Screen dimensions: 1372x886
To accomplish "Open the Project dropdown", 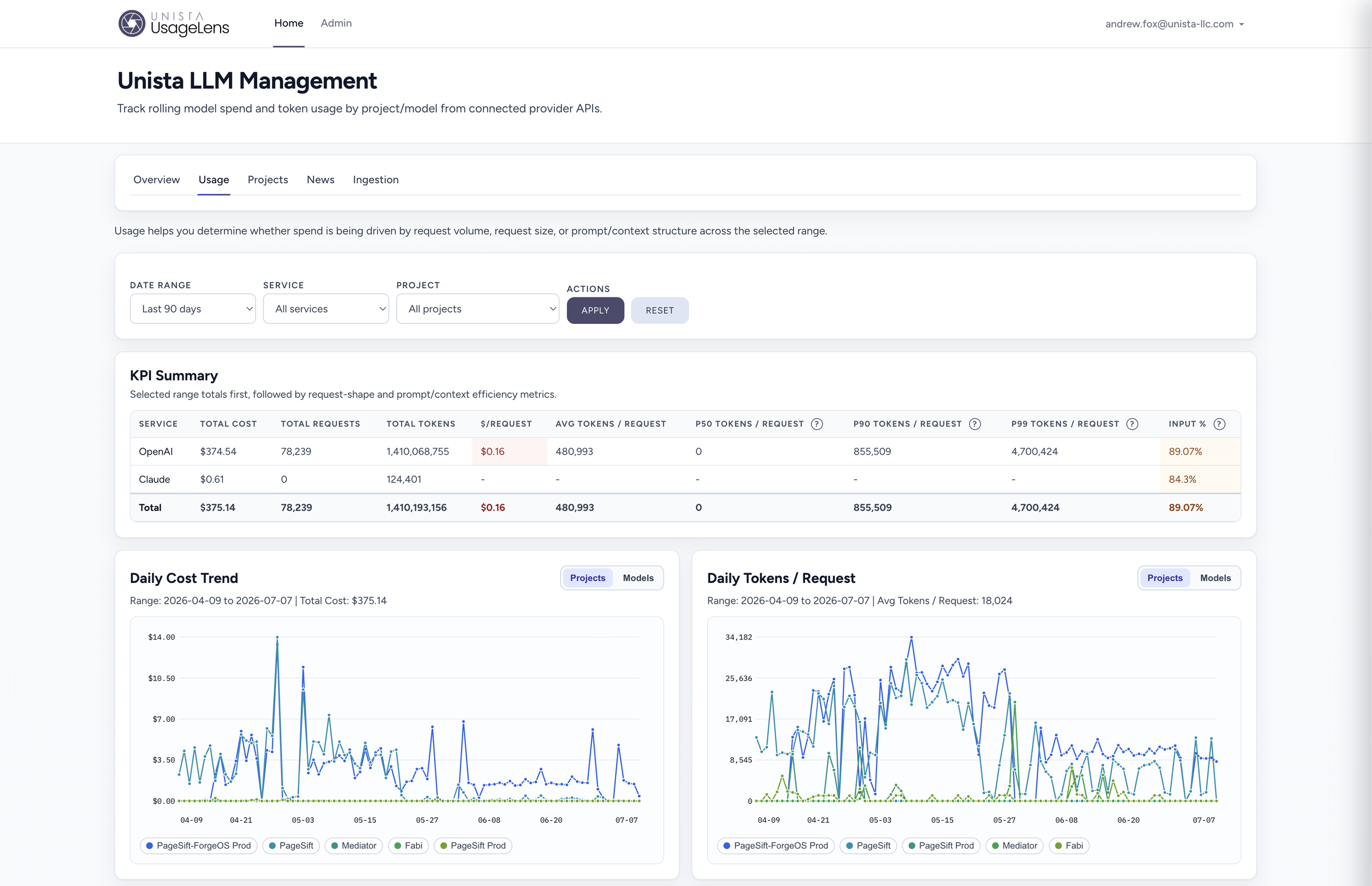I will [477, 309].
